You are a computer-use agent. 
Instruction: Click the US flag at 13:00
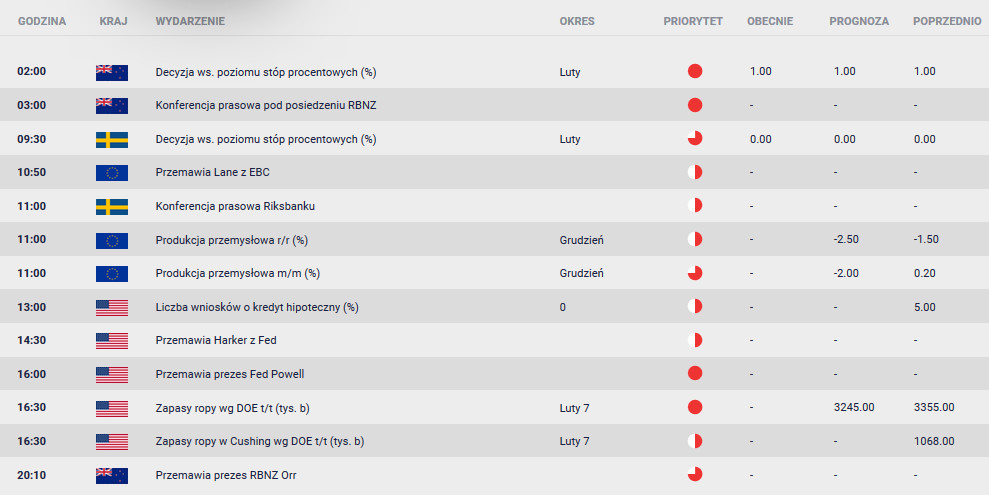tap(112, 308)
